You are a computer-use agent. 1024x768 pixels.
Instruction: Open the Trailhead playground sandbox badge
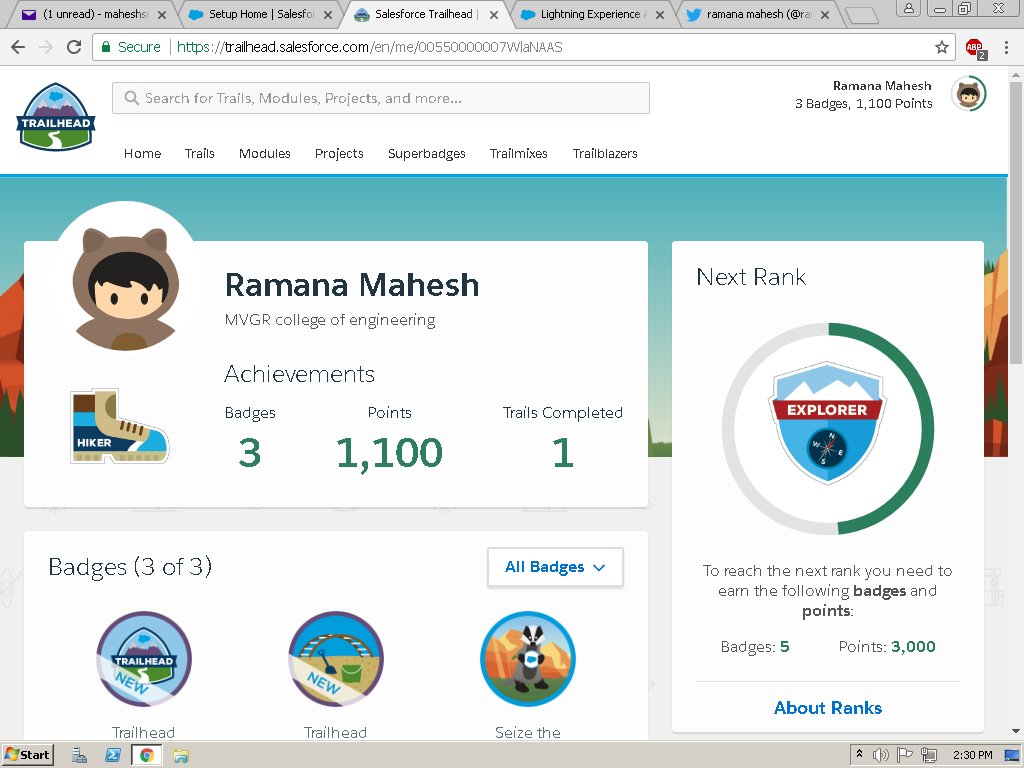[x=336, y=659]
